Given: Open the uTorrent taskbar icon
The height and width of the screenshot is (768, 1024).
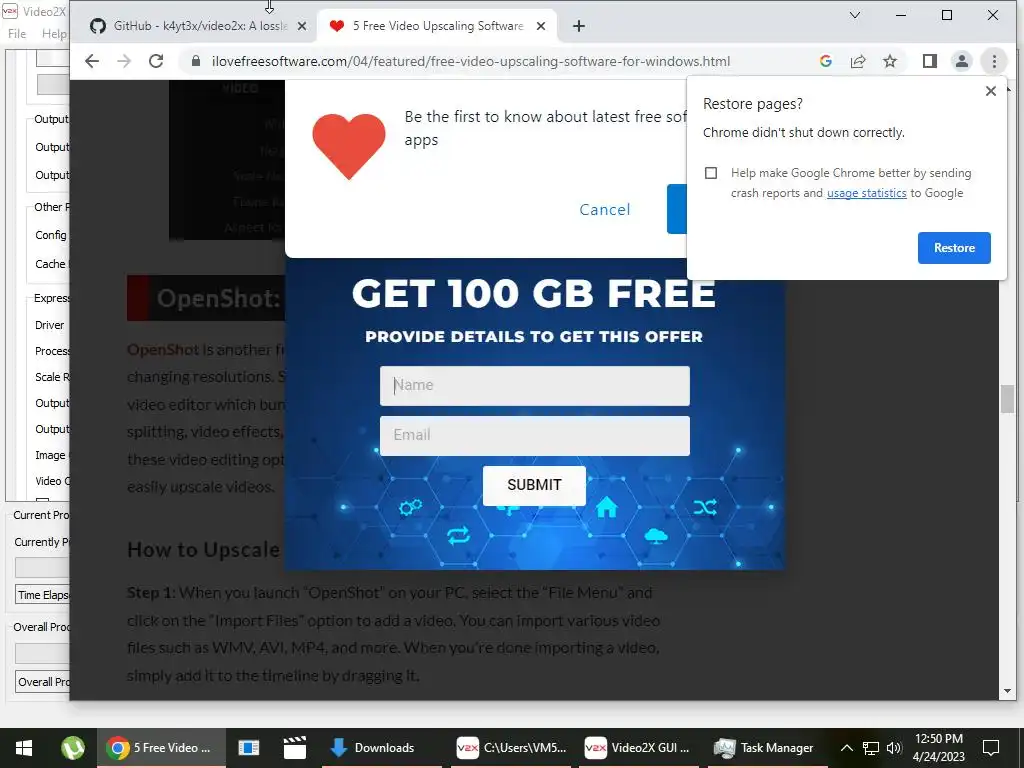Looking at the screenshot, I should pyautogui.click(x=72, y=748).
